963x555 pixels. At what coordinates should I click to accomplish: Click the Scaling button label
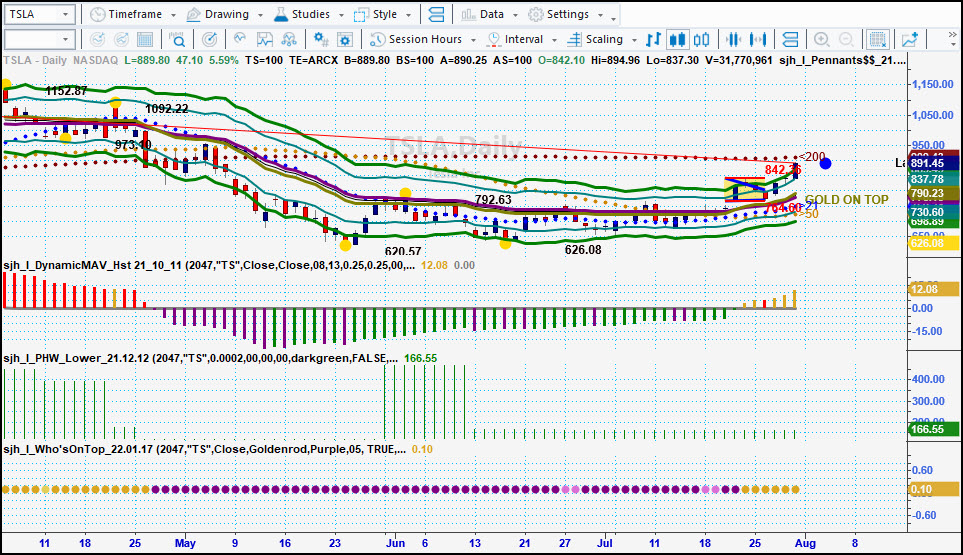pyautogui.click(x=604, y=39)
